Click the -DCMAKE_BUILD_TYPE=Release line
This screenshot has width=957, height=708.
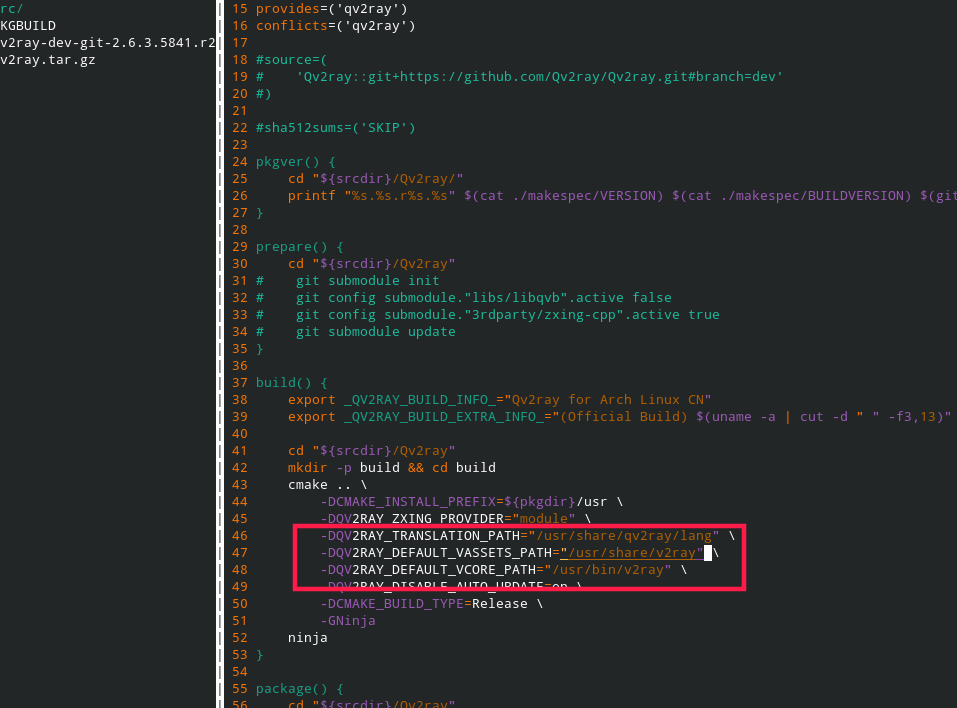tap(432, 604)
